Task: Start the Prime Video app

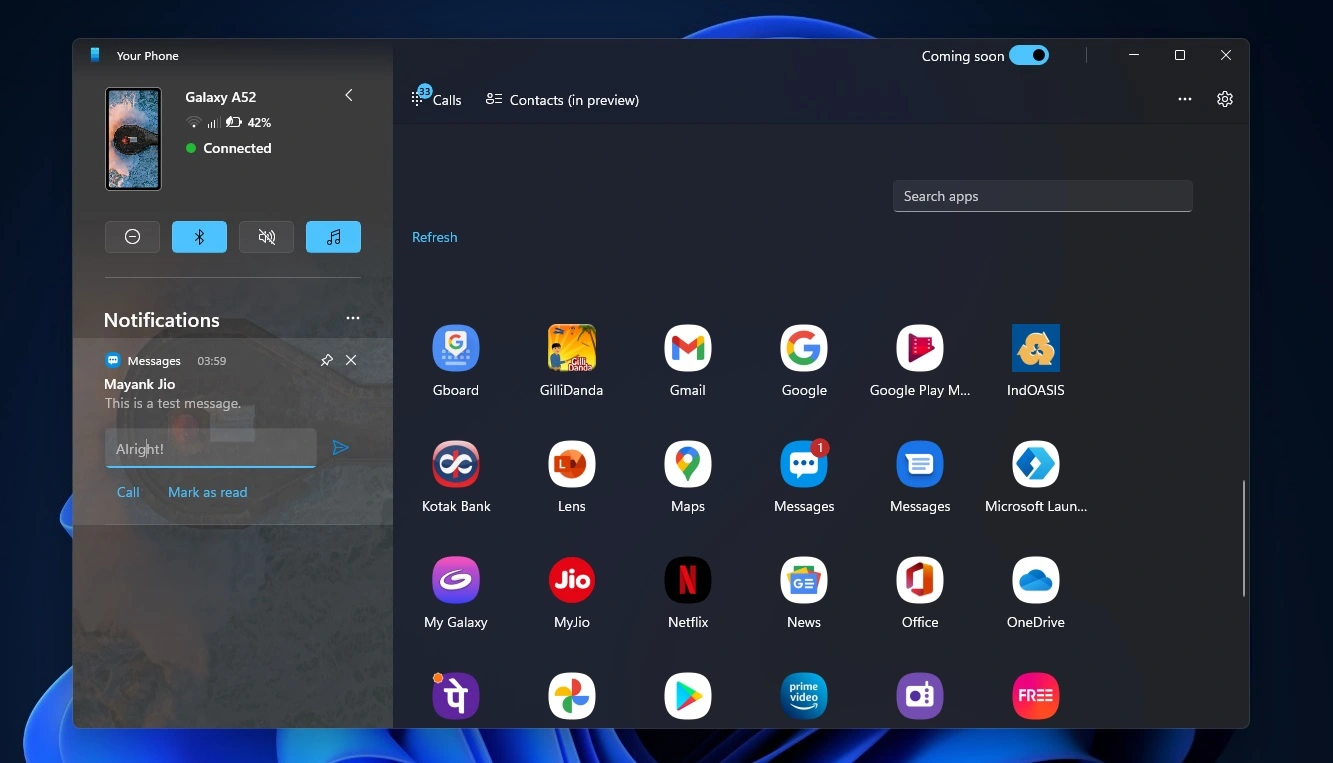Action: 803,695
